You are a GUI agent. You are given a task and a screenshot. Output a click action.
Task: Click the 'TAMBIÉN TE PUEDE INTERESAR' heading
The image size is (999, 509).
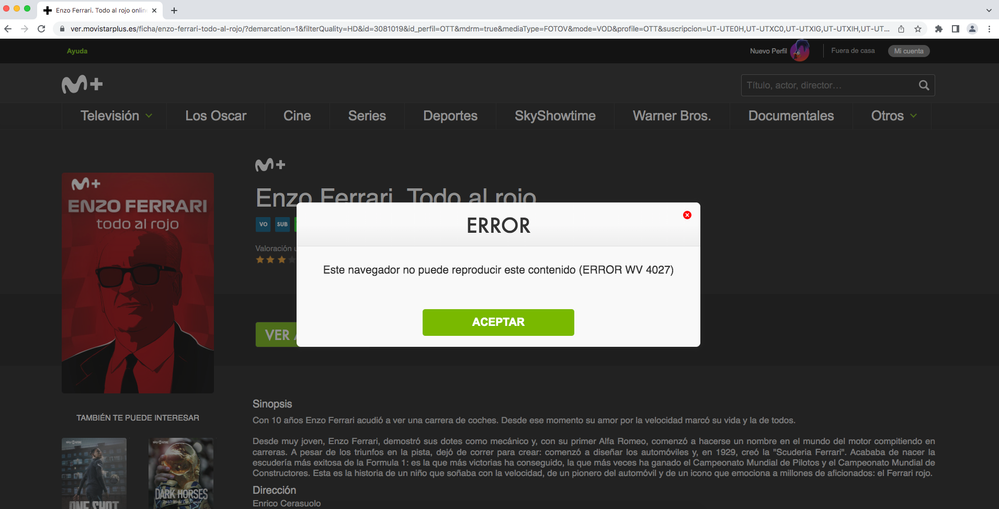click(x=138, y=418)
